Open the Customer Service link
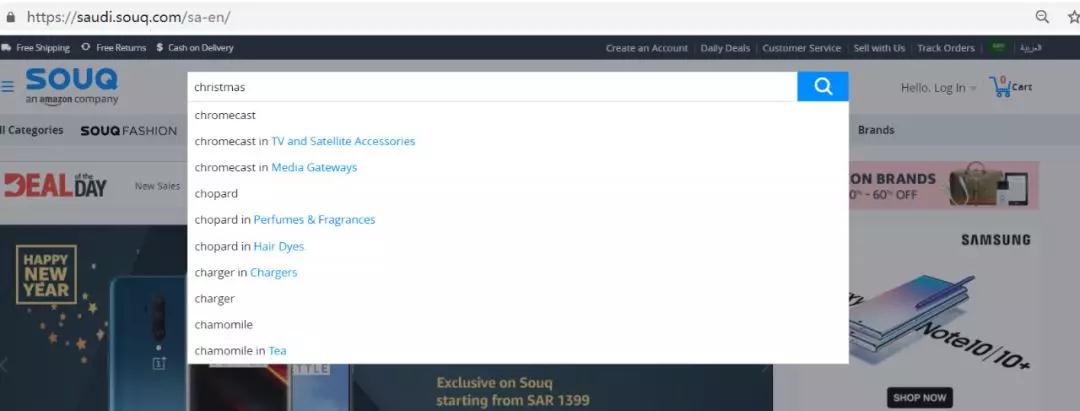1080x411 pixels. 802,48
